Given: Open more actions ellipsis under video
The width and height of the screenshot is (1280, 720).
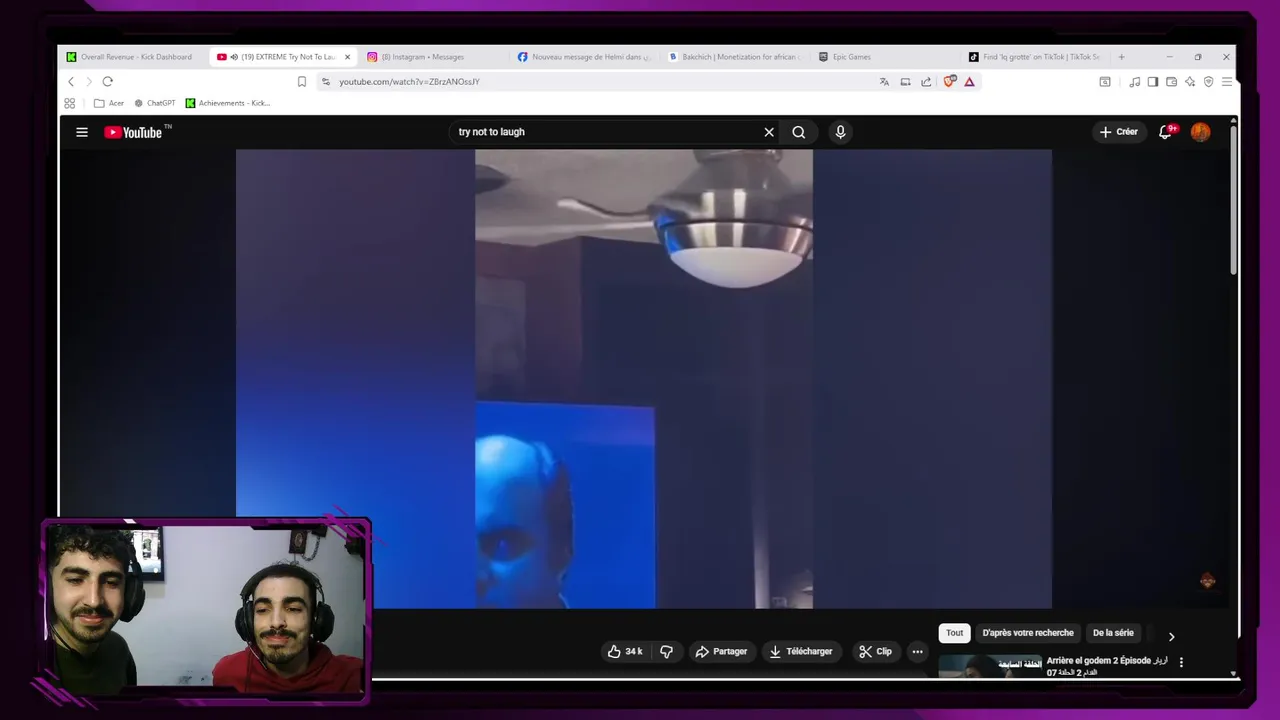Looking at the screenshot, I should pyautogui.click(x=917, y=651).
